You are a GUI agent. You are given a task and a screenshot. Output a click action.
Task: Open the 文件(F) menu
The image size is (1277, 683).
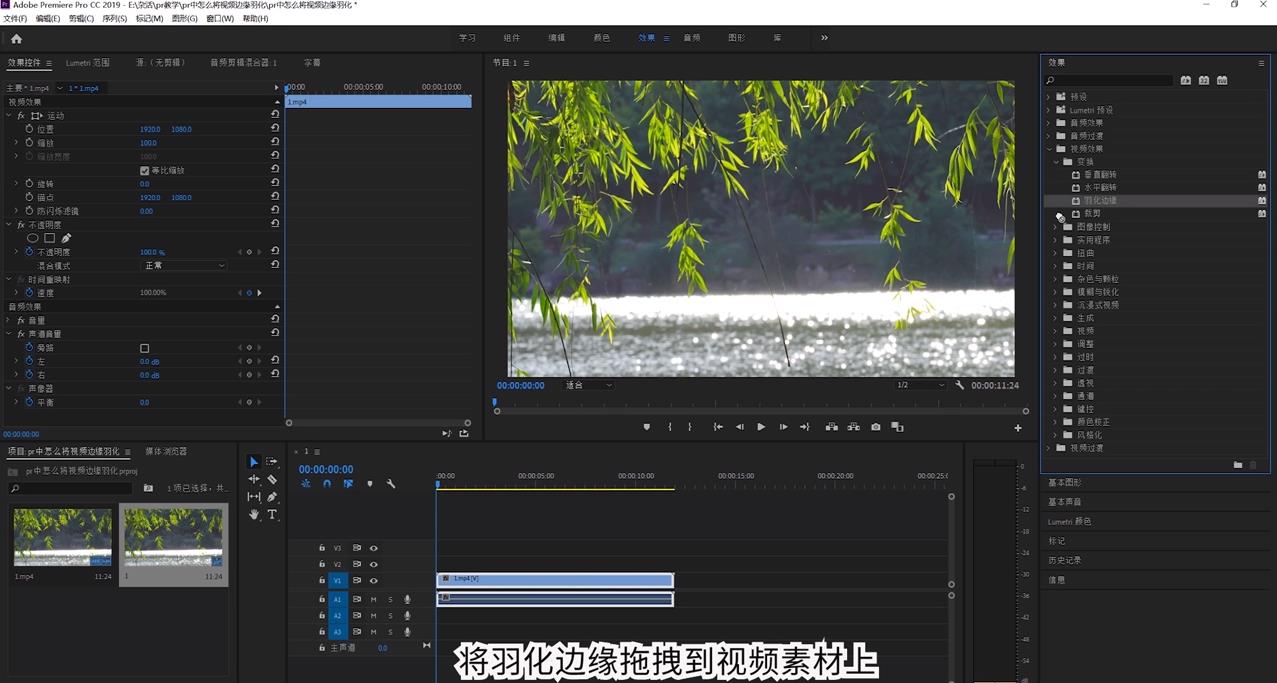[15, 19]
